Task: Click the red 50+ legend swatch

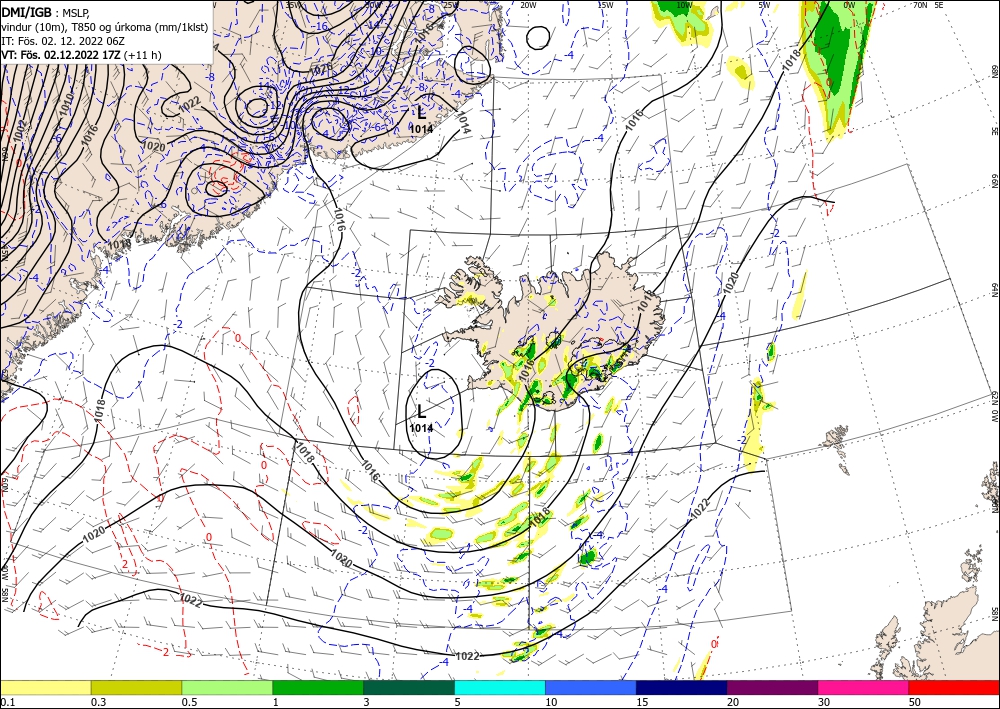Action: point(954,687)
